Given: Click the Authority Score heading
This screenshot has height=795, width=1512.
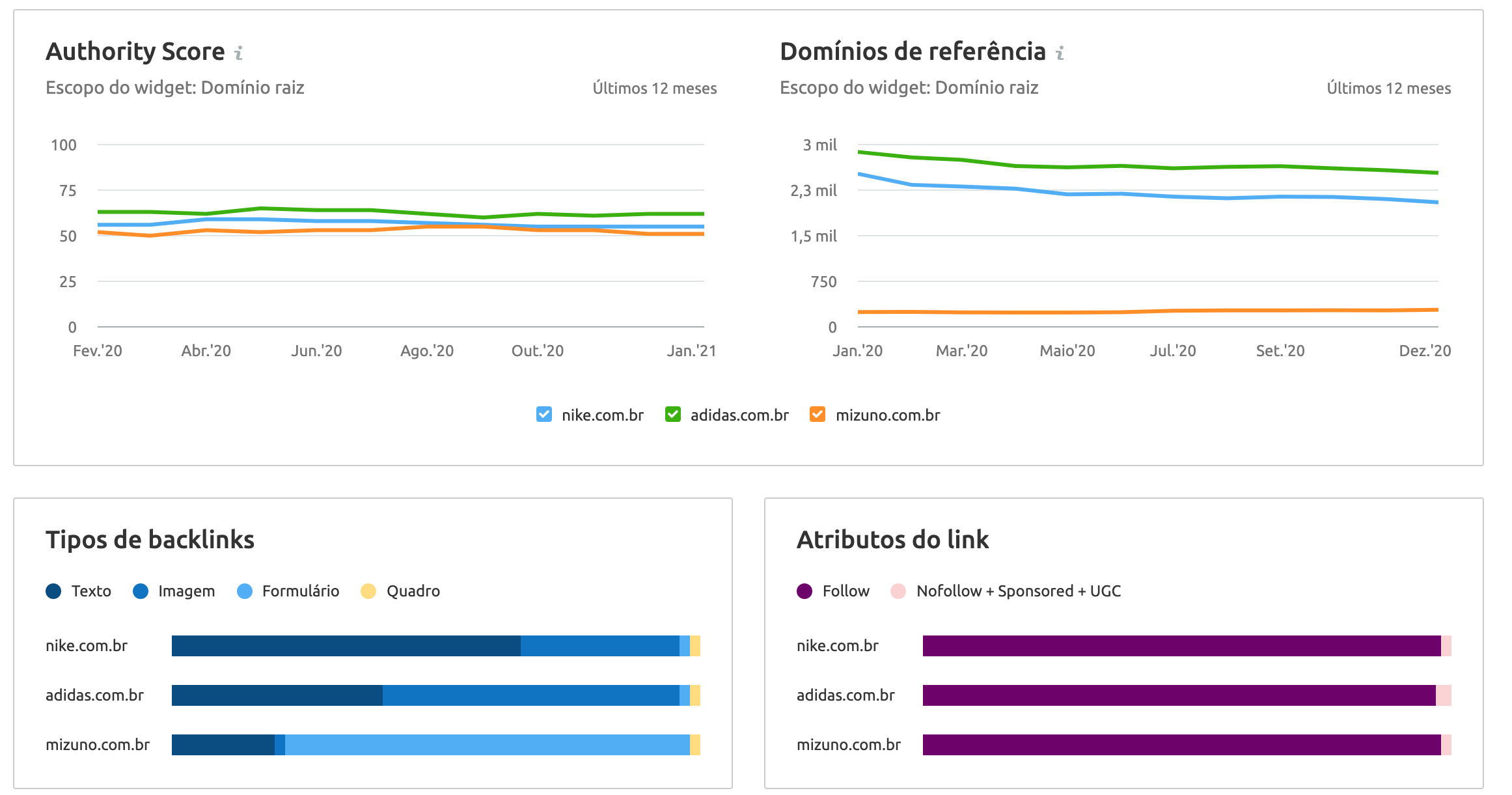Looking at the screenshot, I should 135,51.
